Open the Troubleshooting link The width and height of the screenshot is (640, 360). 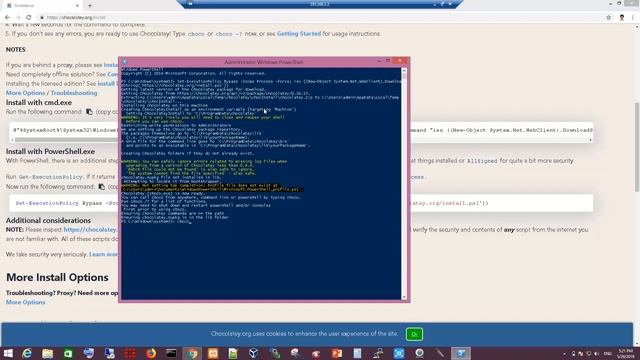74,93
